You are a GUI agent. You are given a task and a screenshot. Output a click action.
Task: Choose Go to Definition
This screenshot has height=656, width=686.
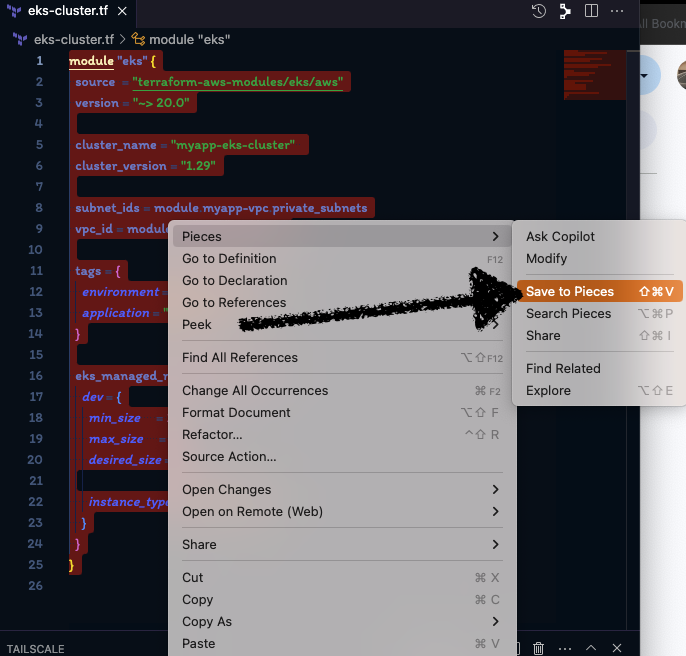tap(340, 259)
